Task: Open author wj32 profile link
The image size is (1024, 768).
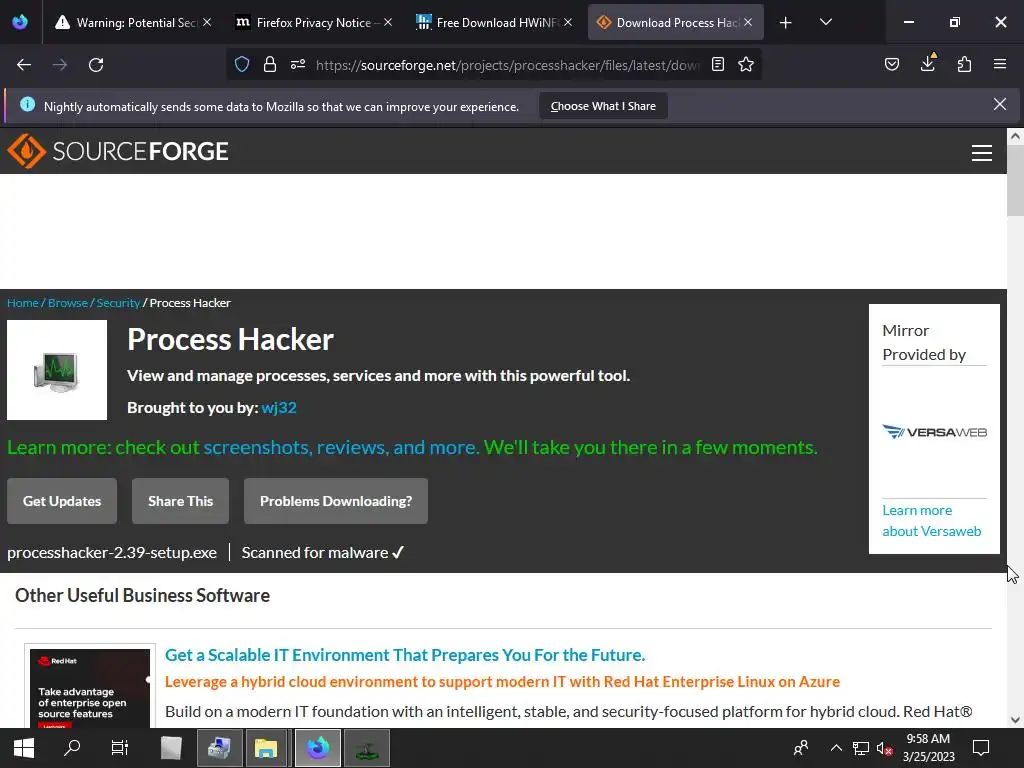Action: [279, 408]
